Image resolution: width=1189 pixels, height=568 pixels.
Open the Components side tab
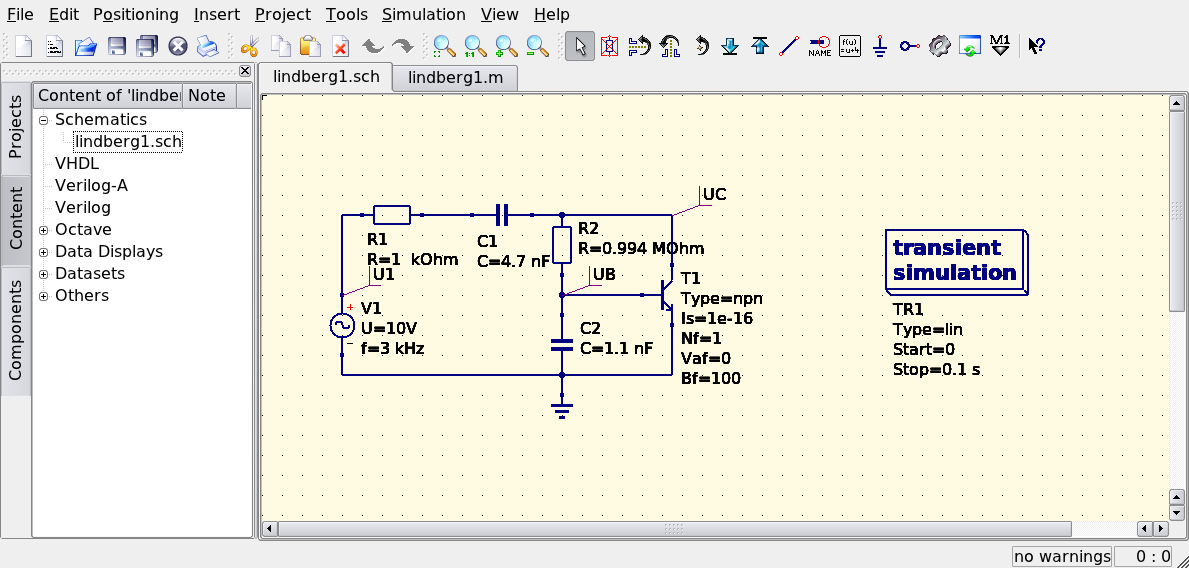[16, 330]
